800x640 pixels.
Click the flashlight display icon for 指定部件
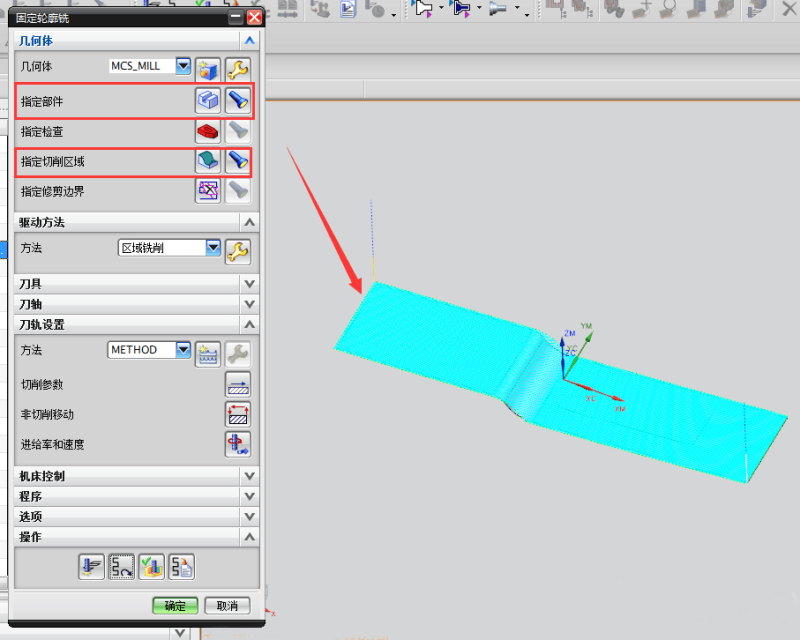coord(236,100)
